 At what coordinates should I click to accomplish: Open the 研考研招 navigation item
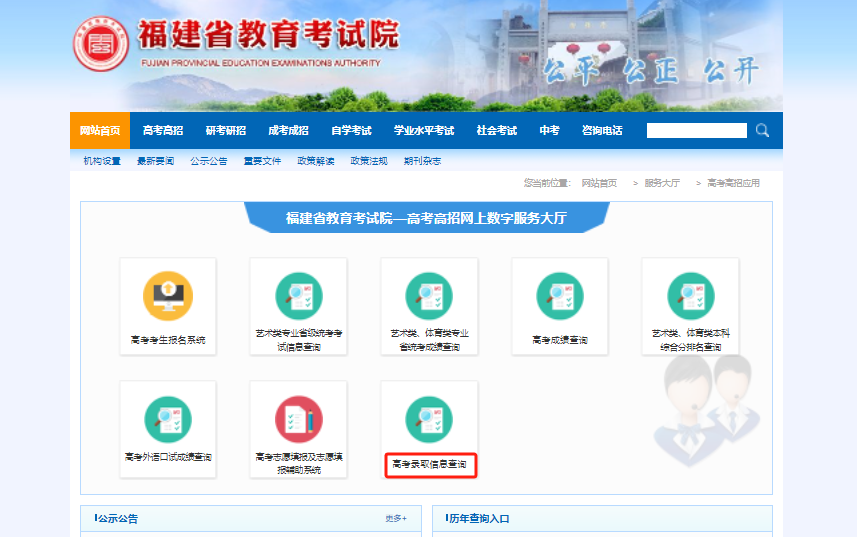(226, 131)
